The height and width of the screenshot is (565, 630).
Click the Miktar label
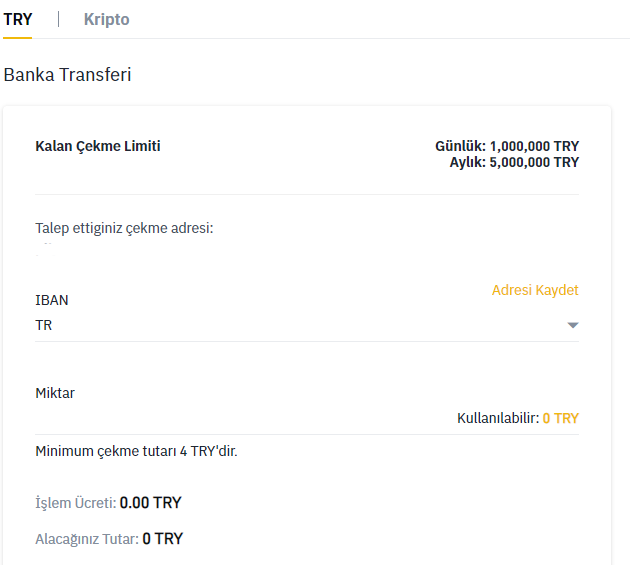pyautogui.click(x=55, y=393)
